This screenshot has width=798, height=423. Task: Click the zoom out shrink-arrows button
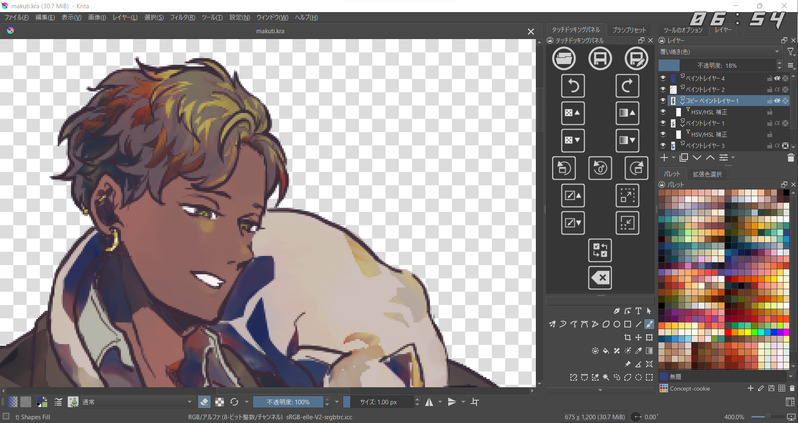point(627,223)
